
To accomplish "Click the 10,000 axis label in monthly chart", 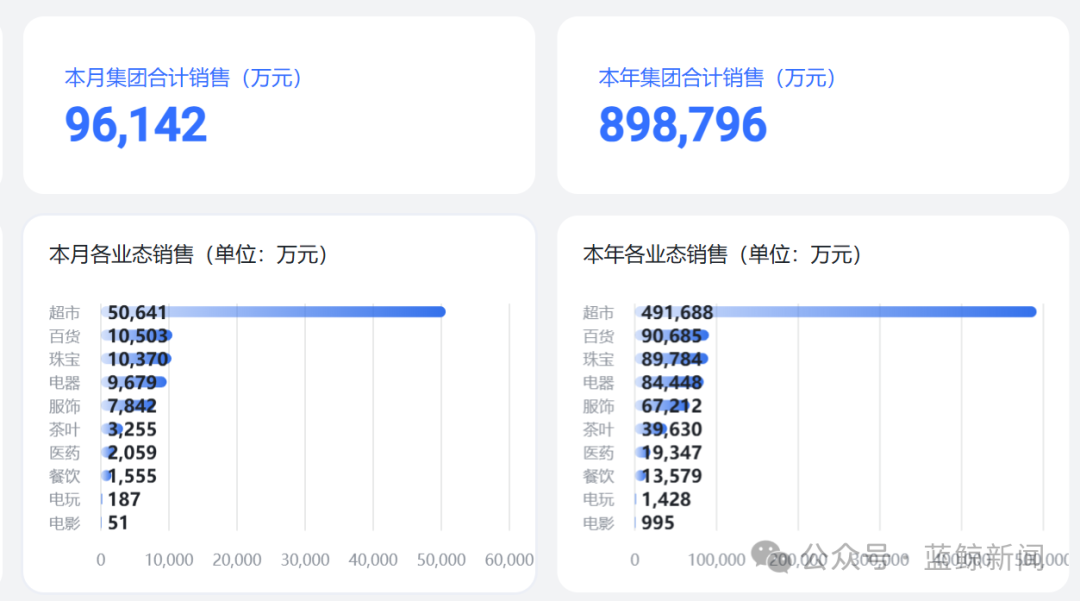I will 169,560.
